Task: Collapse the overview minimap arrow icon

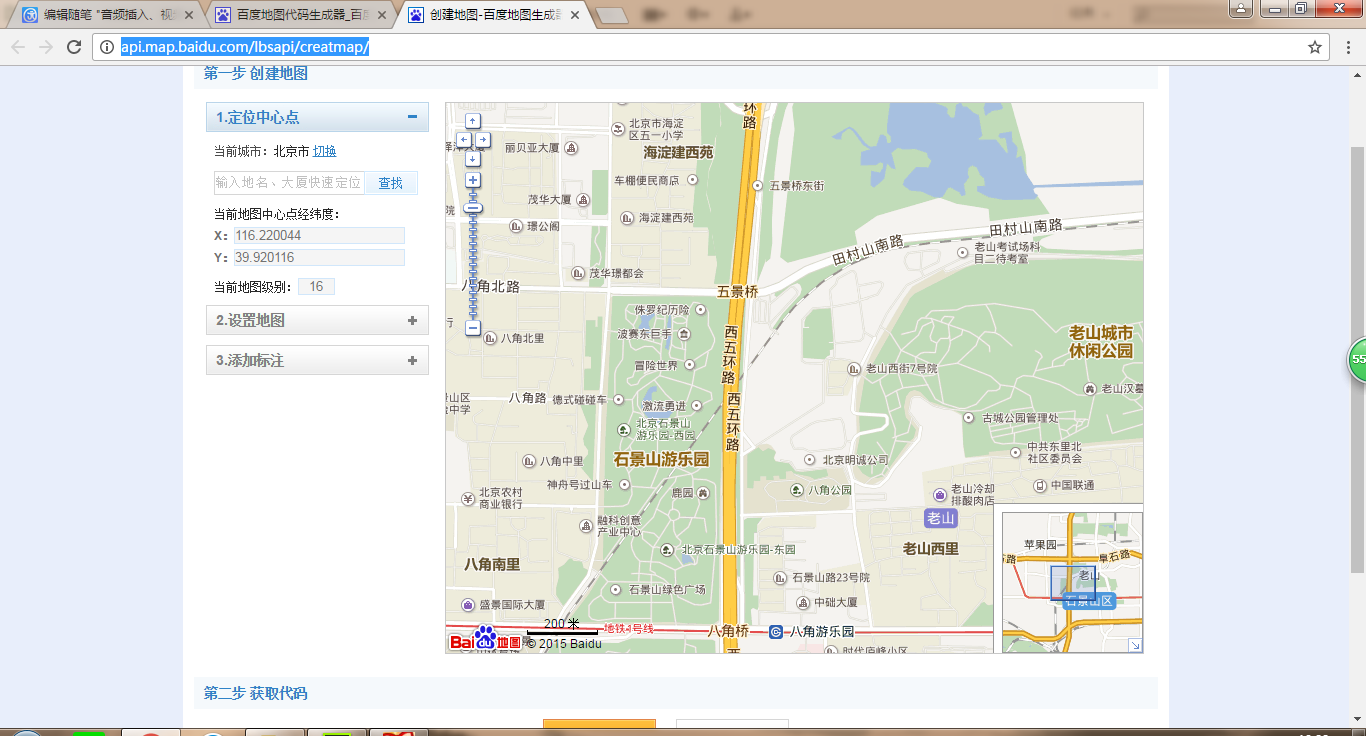Action: coord(1135,645)
